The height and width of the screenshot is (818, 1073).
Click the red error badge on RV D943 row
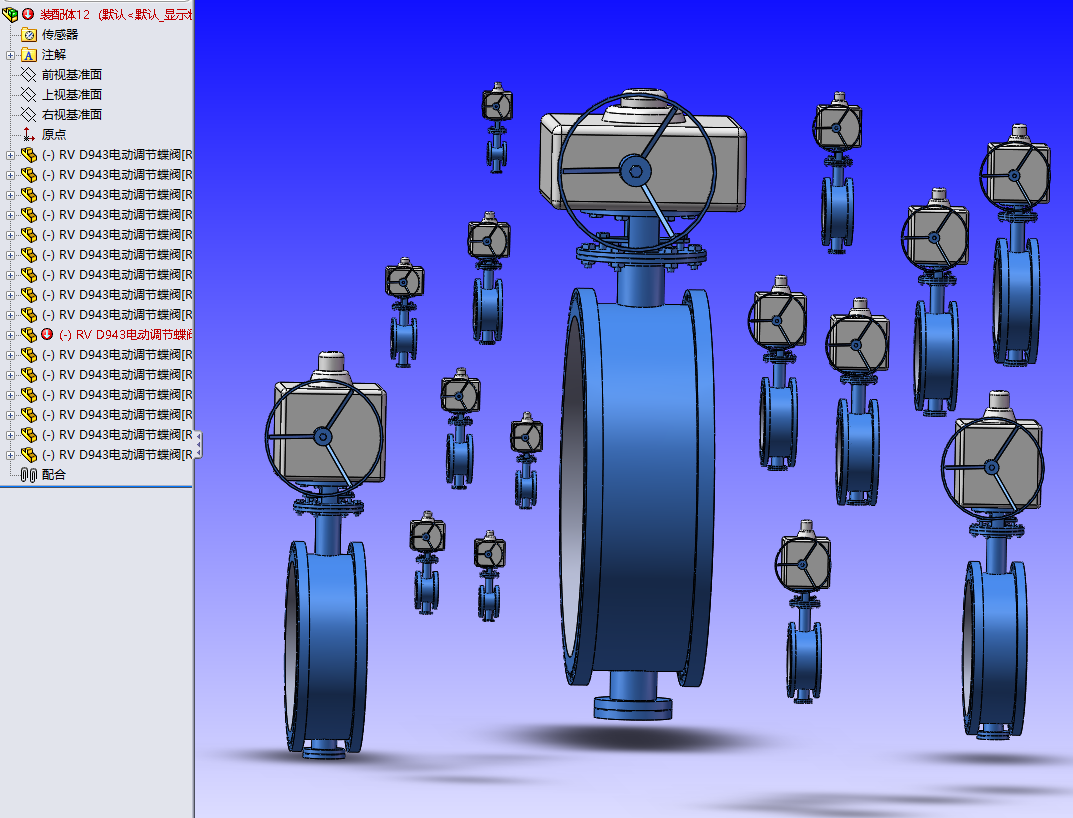pyautogui.click(x=47, y=334)
